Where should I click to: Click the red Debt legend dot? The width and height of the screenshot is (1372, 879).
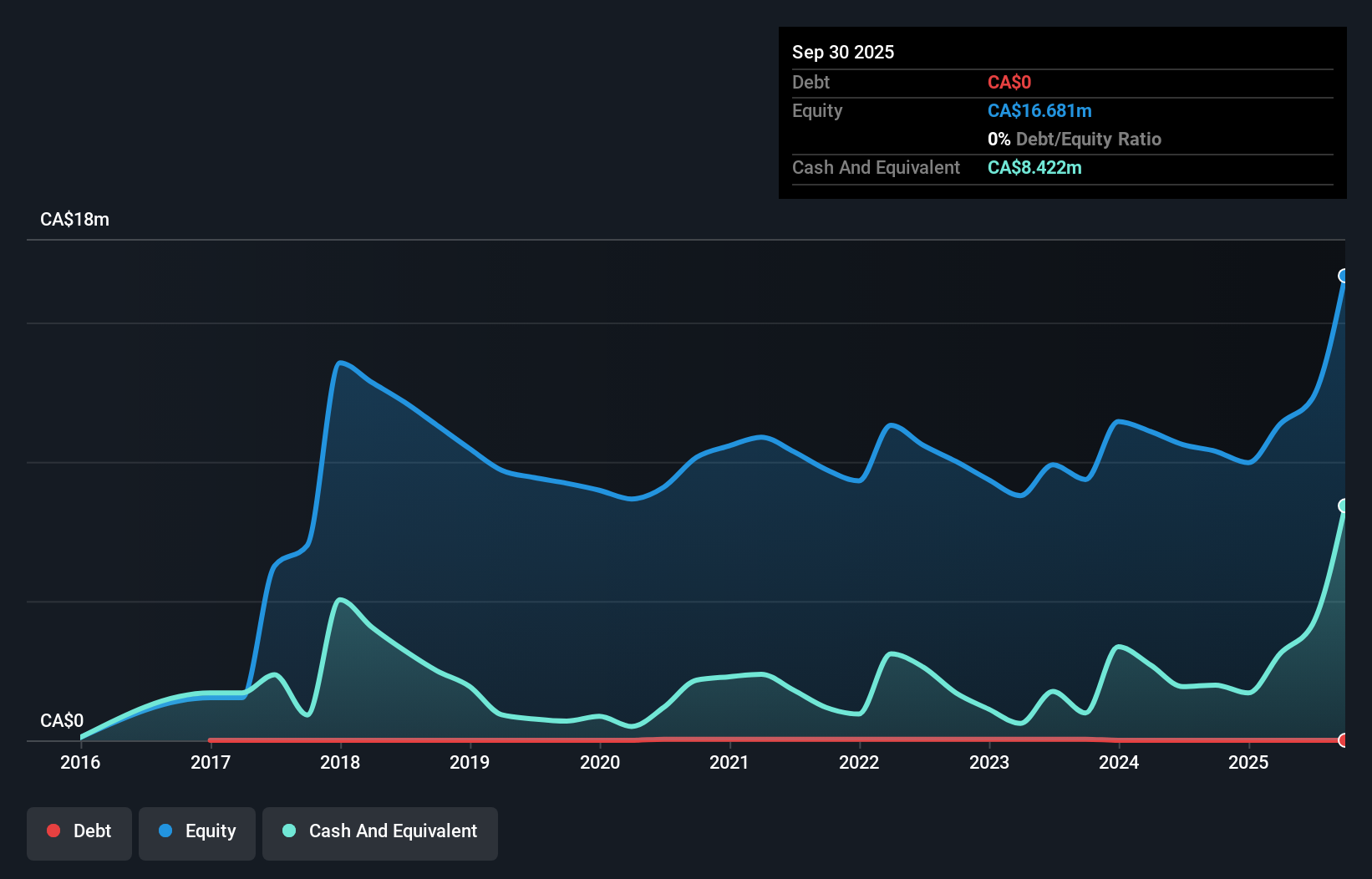click(53, 831)
